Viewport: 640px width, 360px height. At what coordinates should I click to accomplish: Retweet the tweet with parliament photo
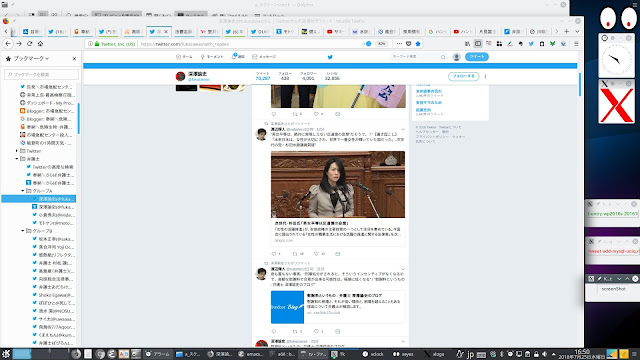(295, 254)
